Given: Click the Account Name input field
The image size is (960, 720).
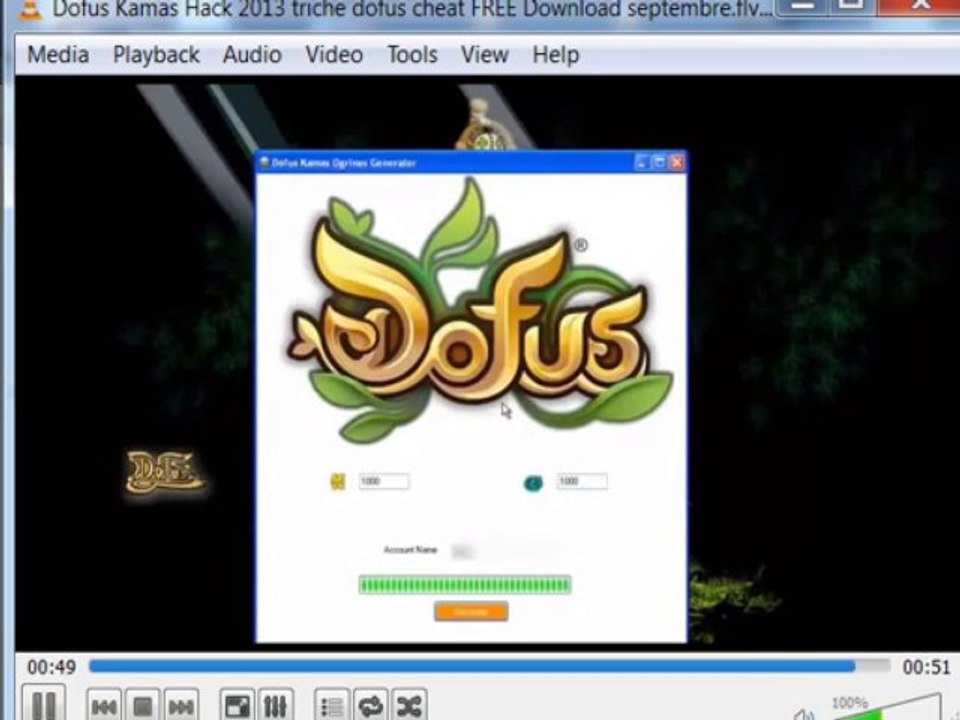Looking at the screenshot, I should pos(504,551).
